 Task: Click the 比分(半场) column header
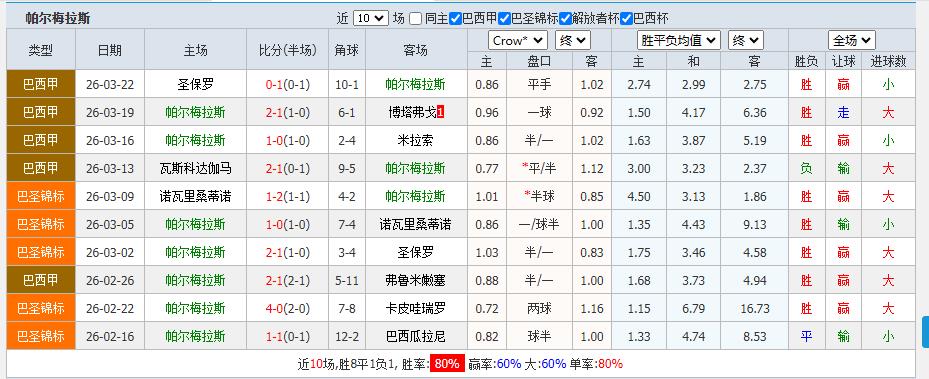[287, 50]
